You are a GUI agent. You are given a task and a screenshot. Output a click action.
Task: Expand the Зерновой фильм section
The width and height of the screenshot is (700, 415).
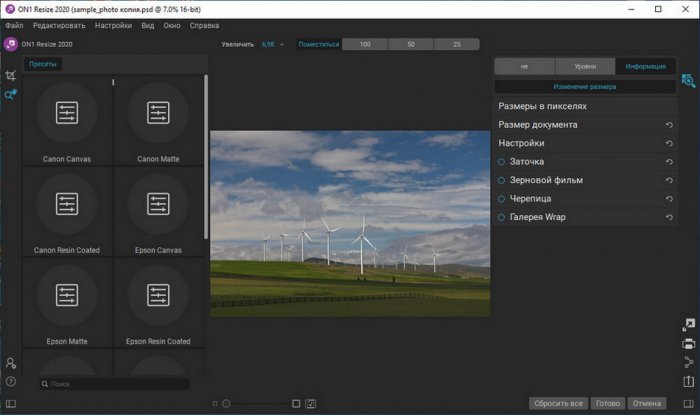(585, 180)
